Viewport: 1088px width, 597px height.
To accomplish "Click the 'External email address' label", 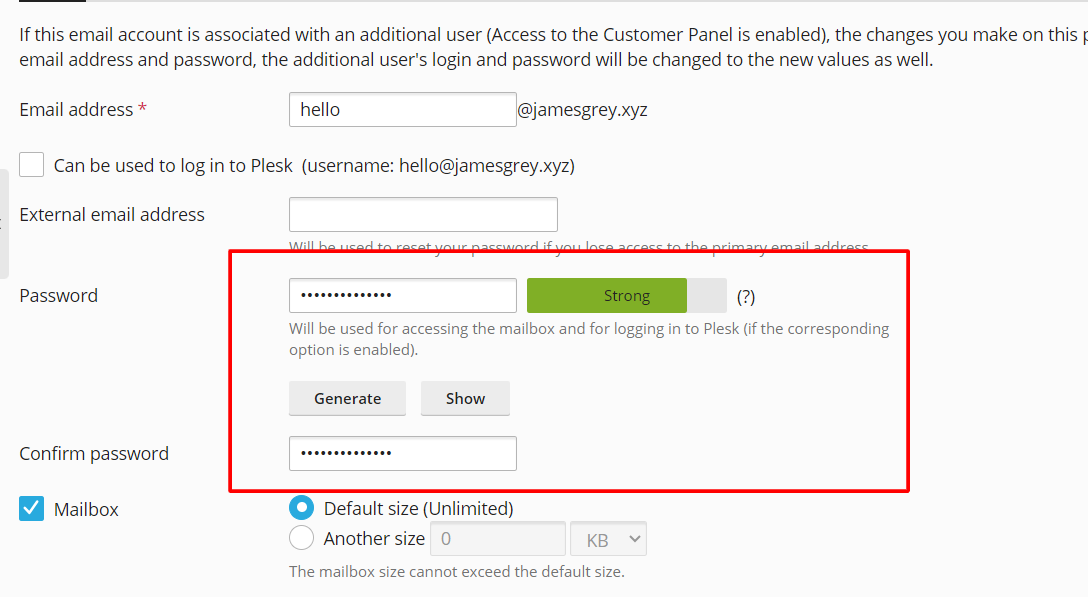I will point(112,215).
